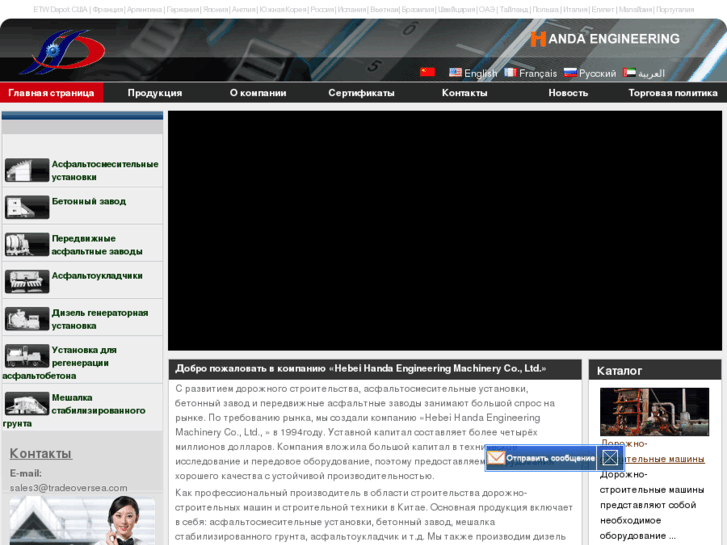The image size is (727, 545).
Task: Open the Главная страница tab
Action: [51, 93]
